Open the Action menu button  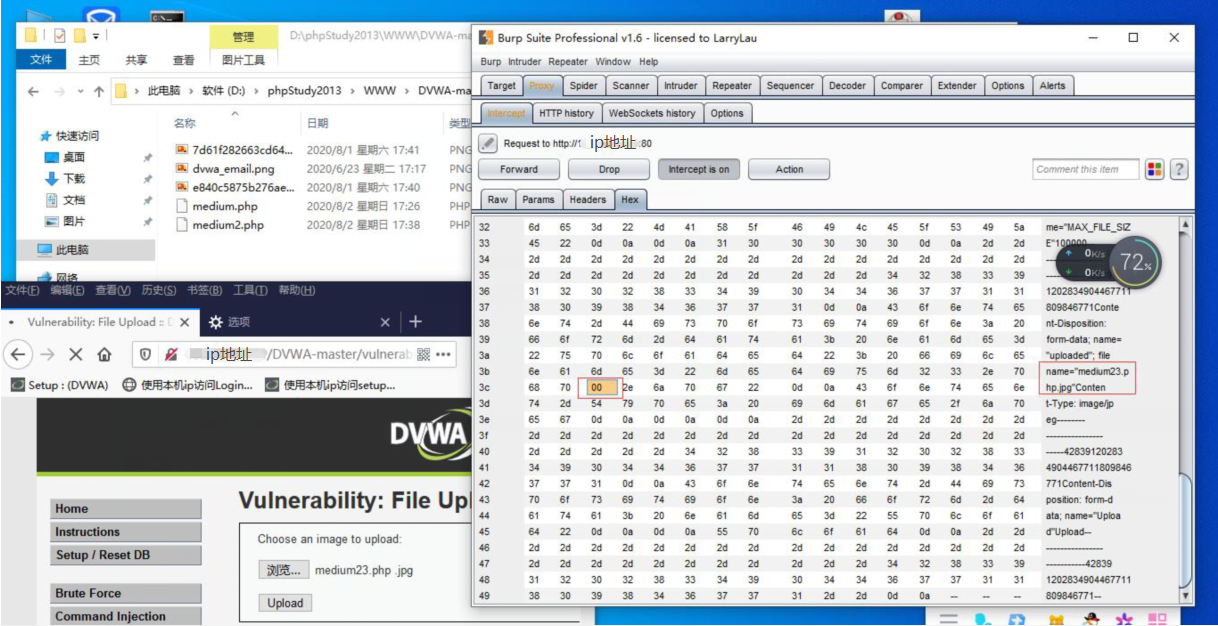[x=789, y=169]
